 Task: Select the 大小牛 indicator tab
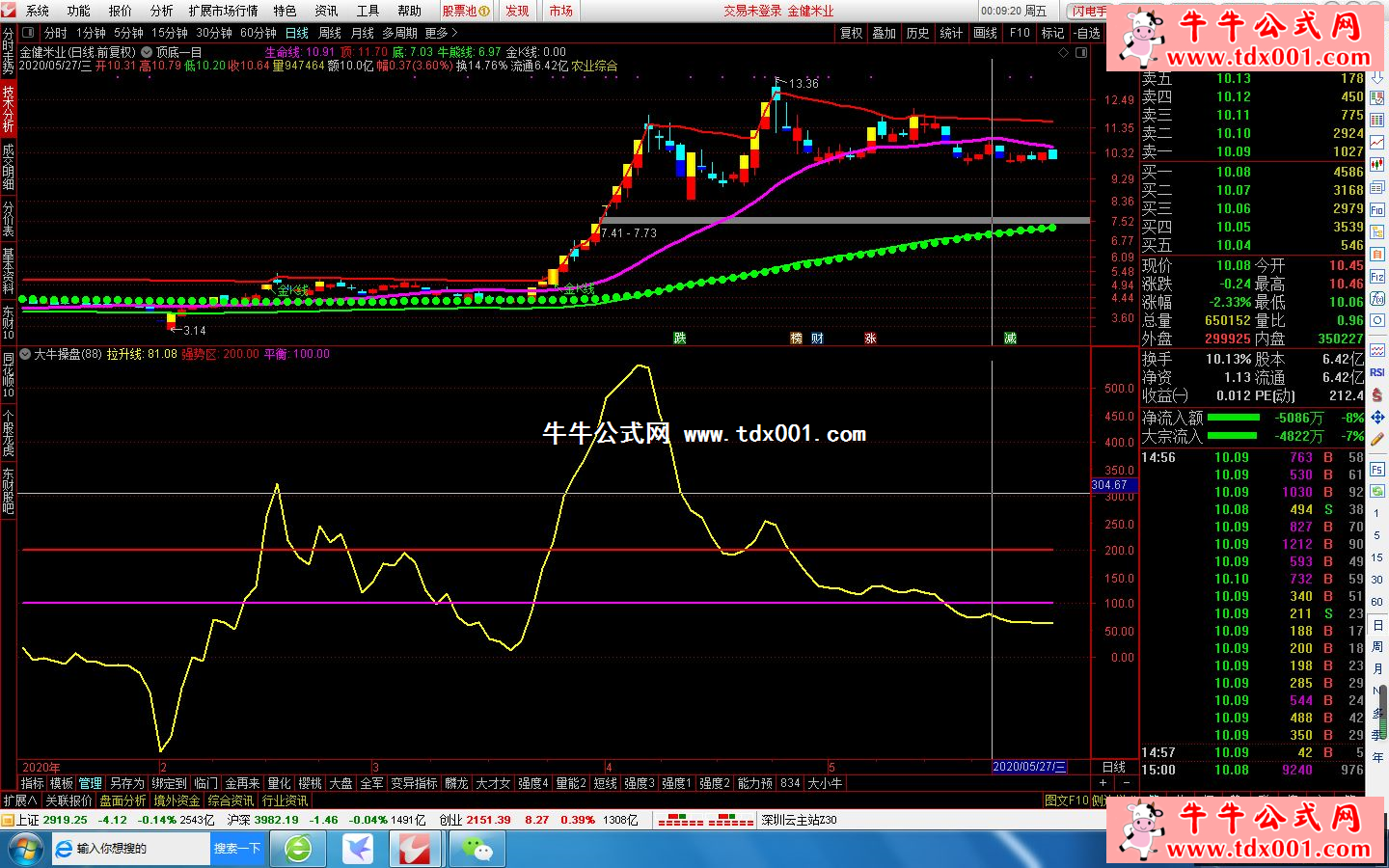(825, 783)
